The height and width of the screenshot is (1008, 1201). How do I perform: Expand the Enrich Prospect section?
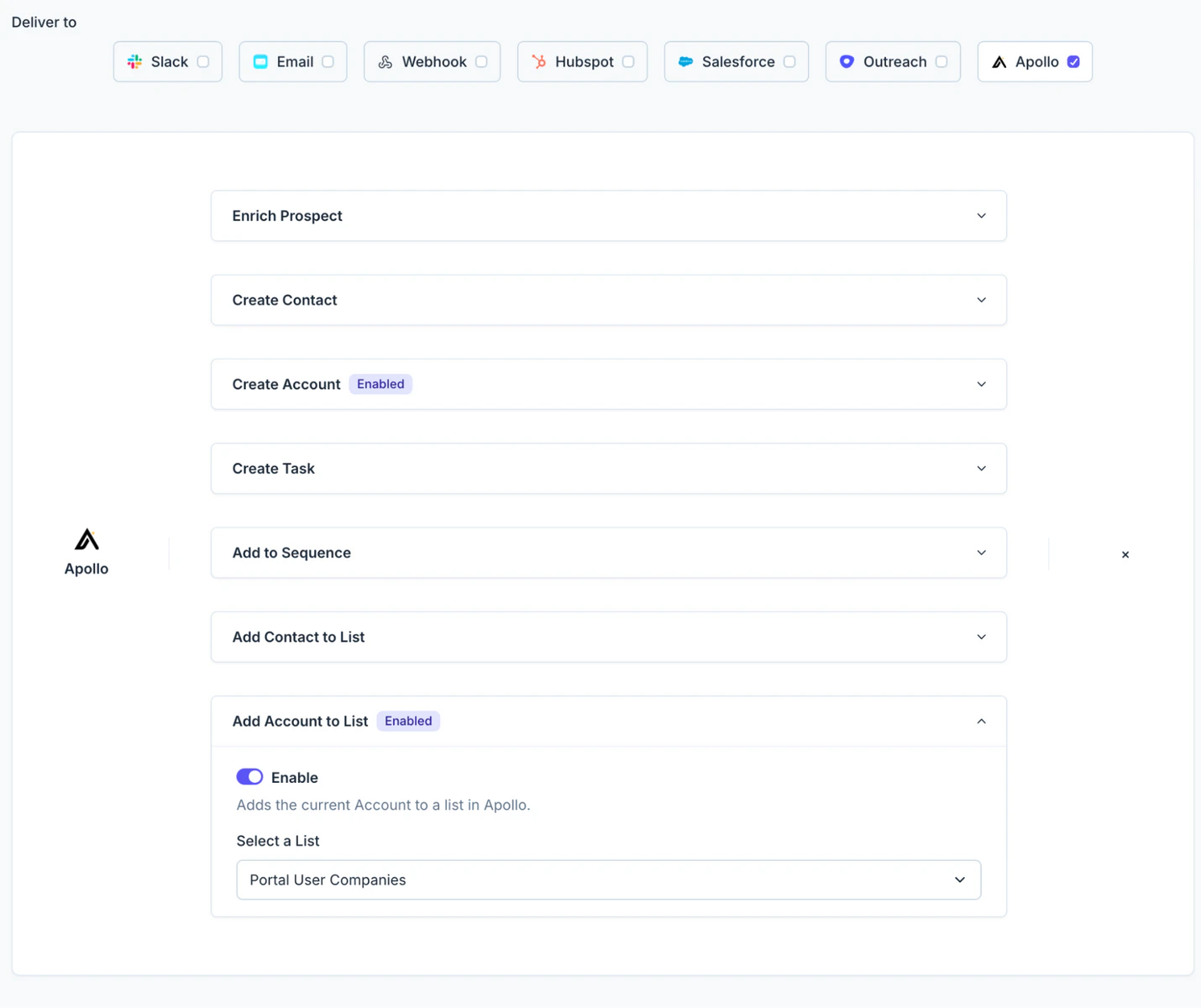[981, 216]
